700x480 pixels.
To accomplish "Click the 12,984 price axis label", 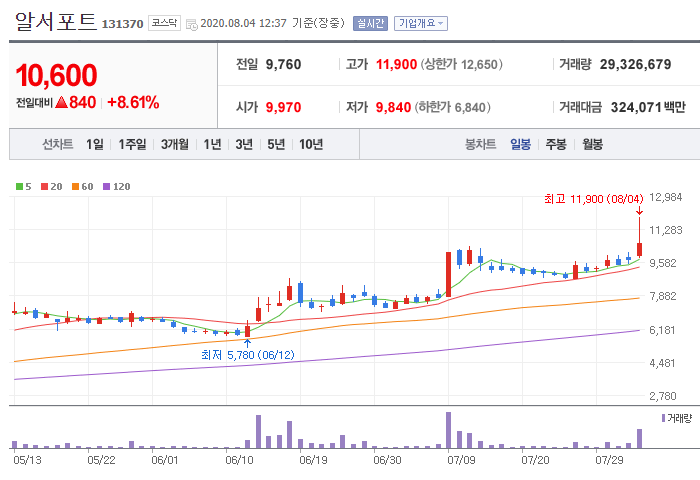I will [x=666, y=197].
